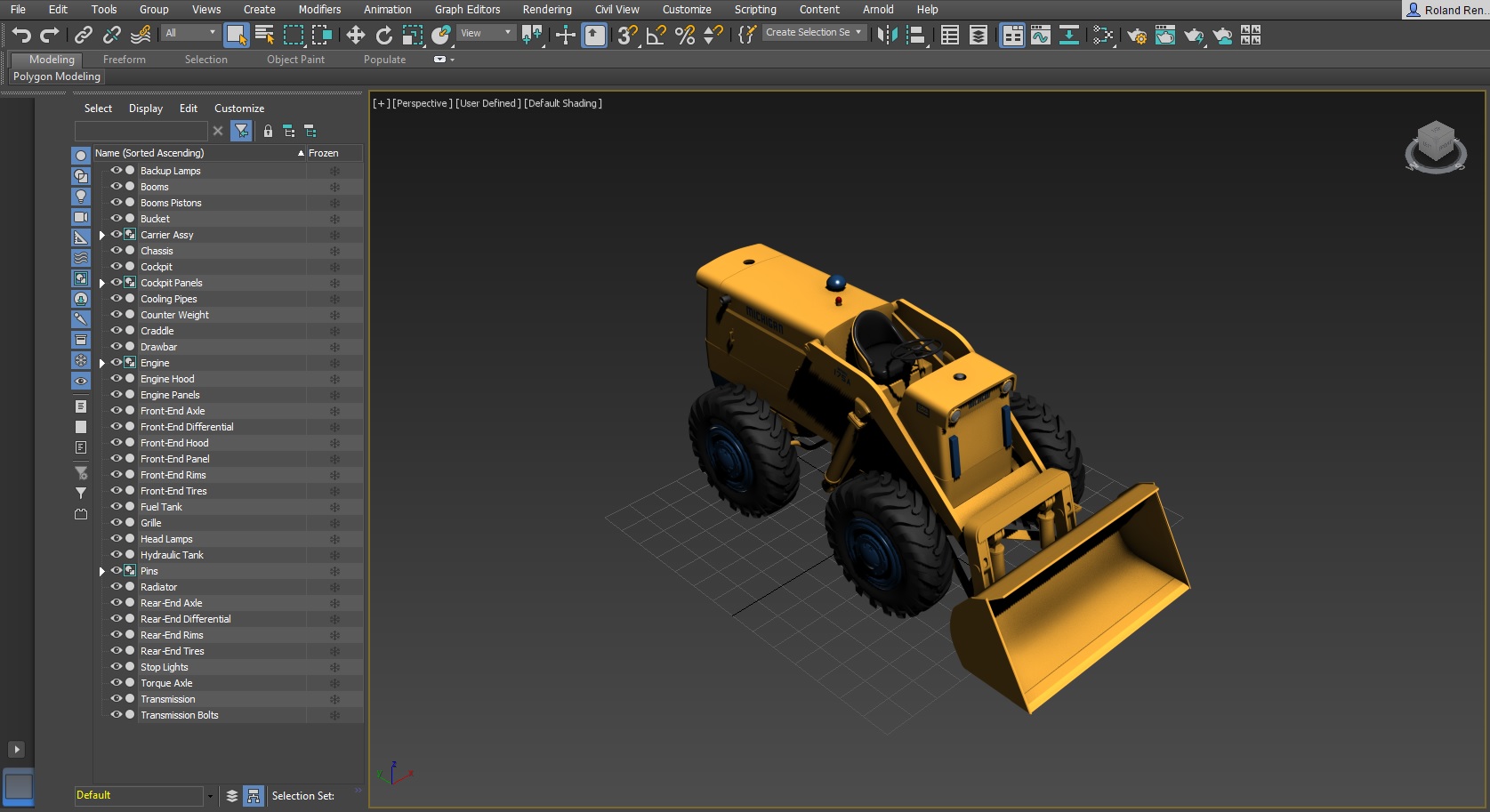Expand the Engine group

[102, 363]
